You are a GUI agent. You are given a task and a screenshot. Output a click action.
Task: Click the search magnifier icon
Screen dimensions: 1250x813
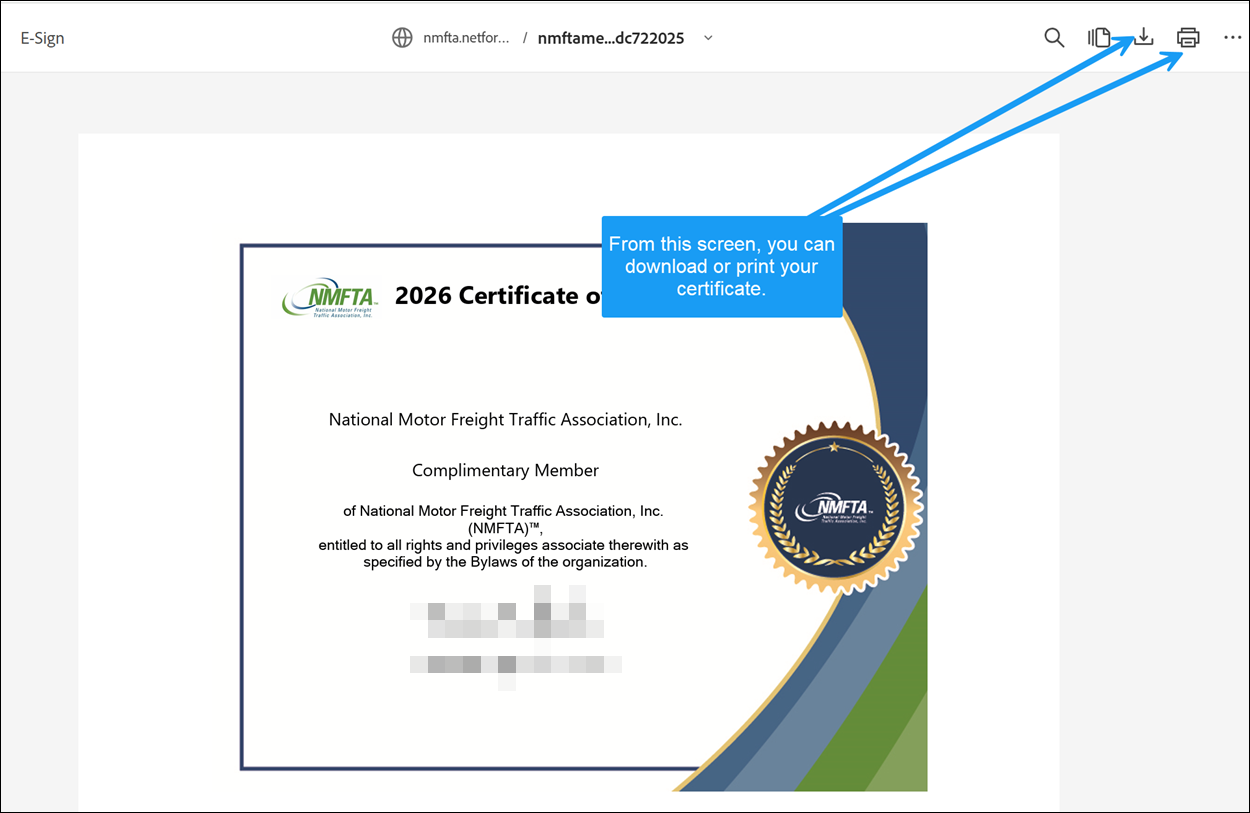coord(1054,38)
